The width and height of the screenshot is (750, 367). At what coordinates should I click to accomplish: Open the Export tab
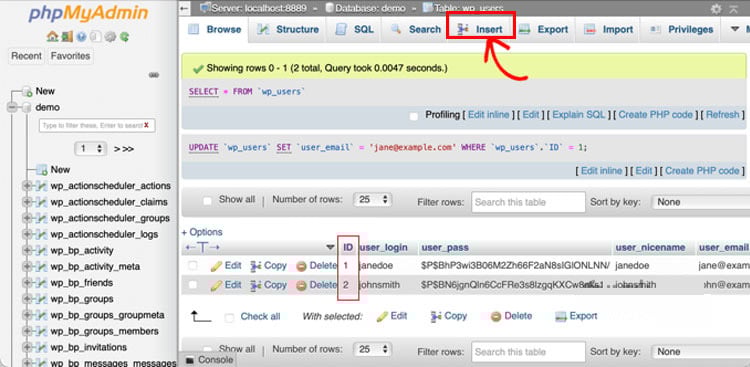click(x=543, y=29)
